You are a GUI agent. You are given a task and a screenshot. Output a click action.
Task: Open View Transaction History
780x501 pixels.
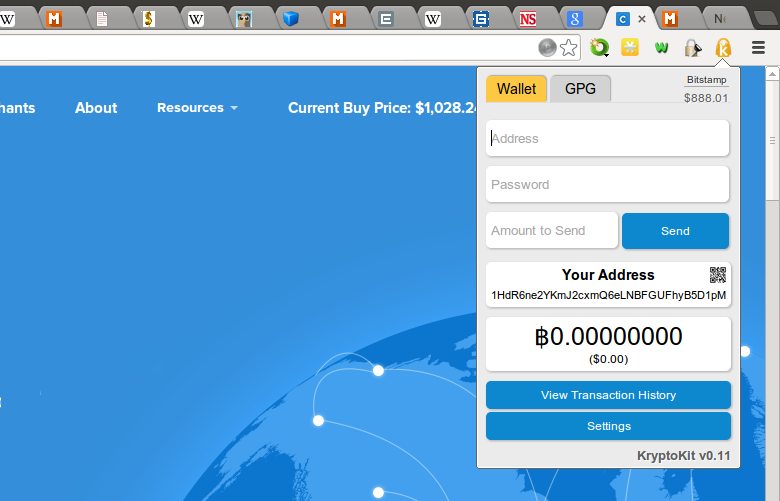pyautogui.click(x=608, y=395)
